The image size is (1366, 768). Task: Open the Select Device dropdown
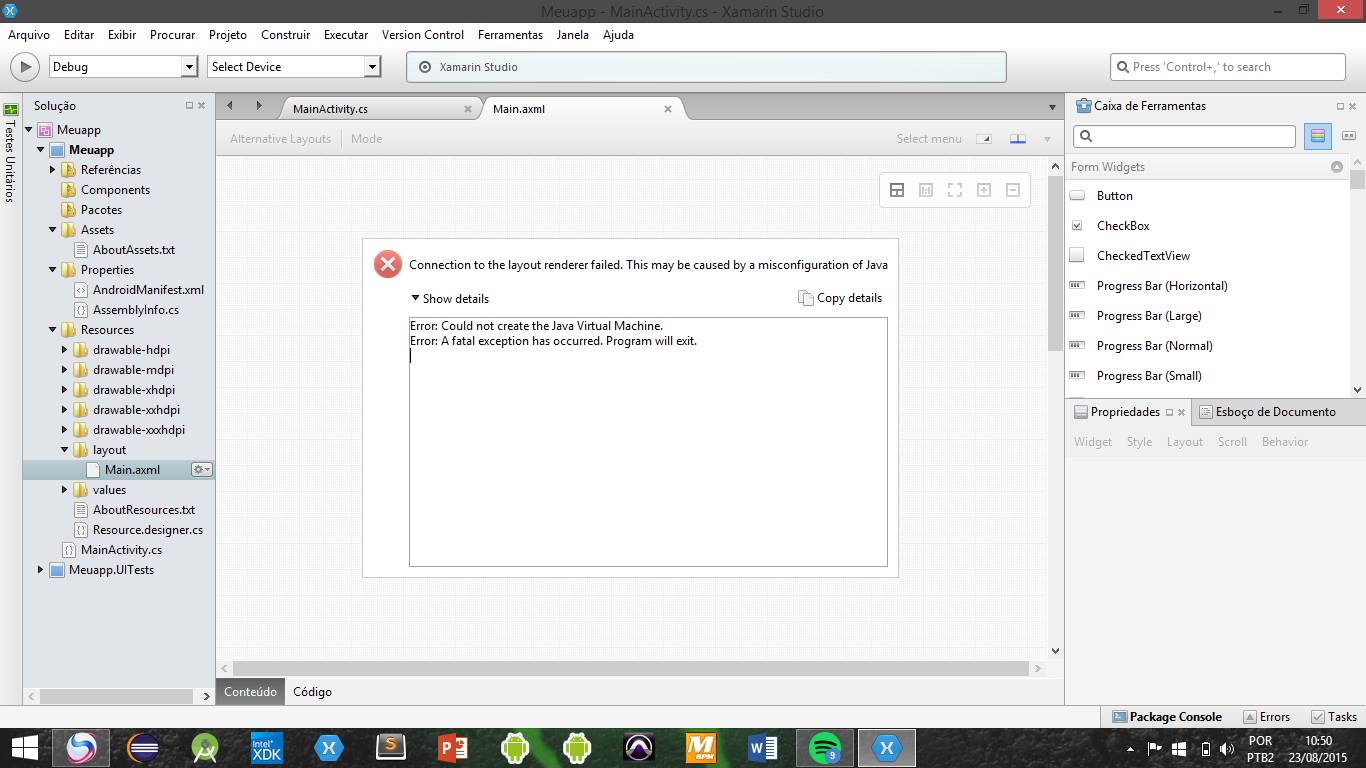(294, 67)
